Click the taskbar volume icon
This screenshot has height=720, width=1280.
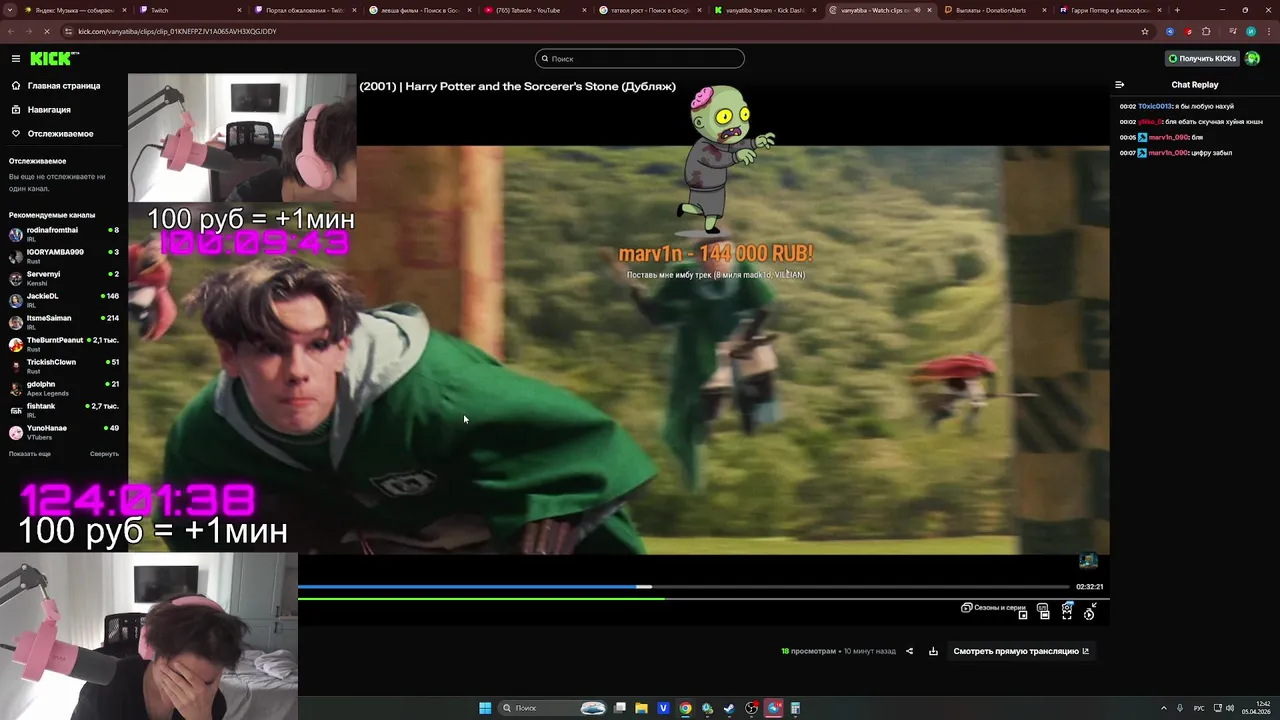point(1230,708)
